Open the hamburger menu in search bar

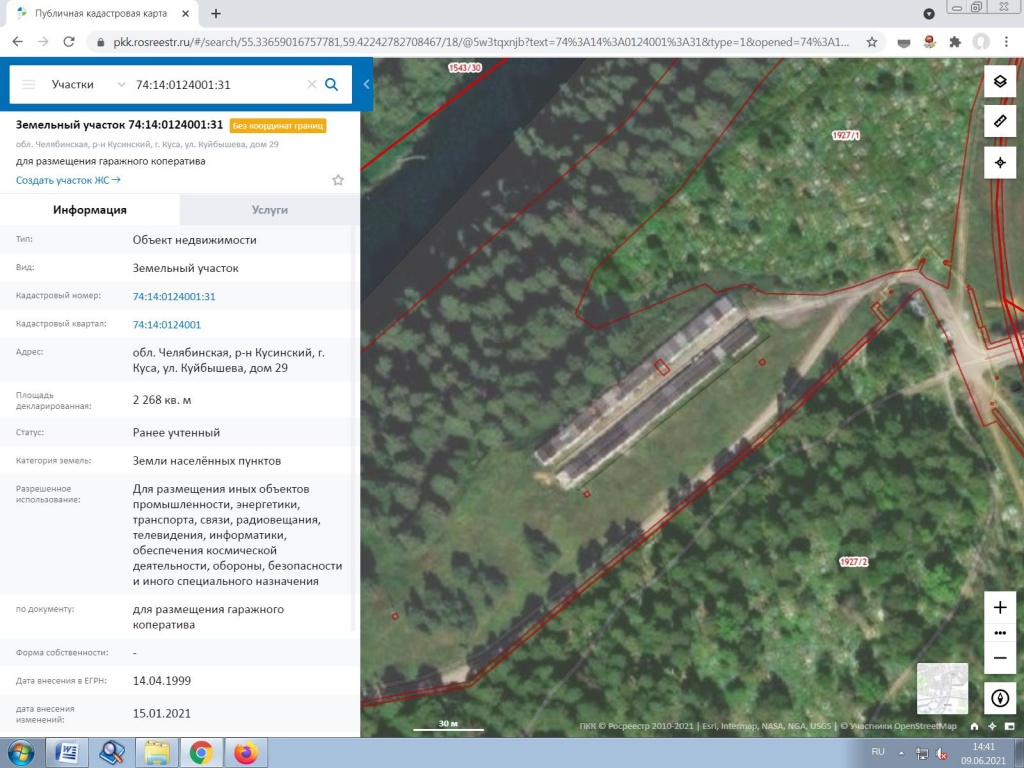[28, 84]
